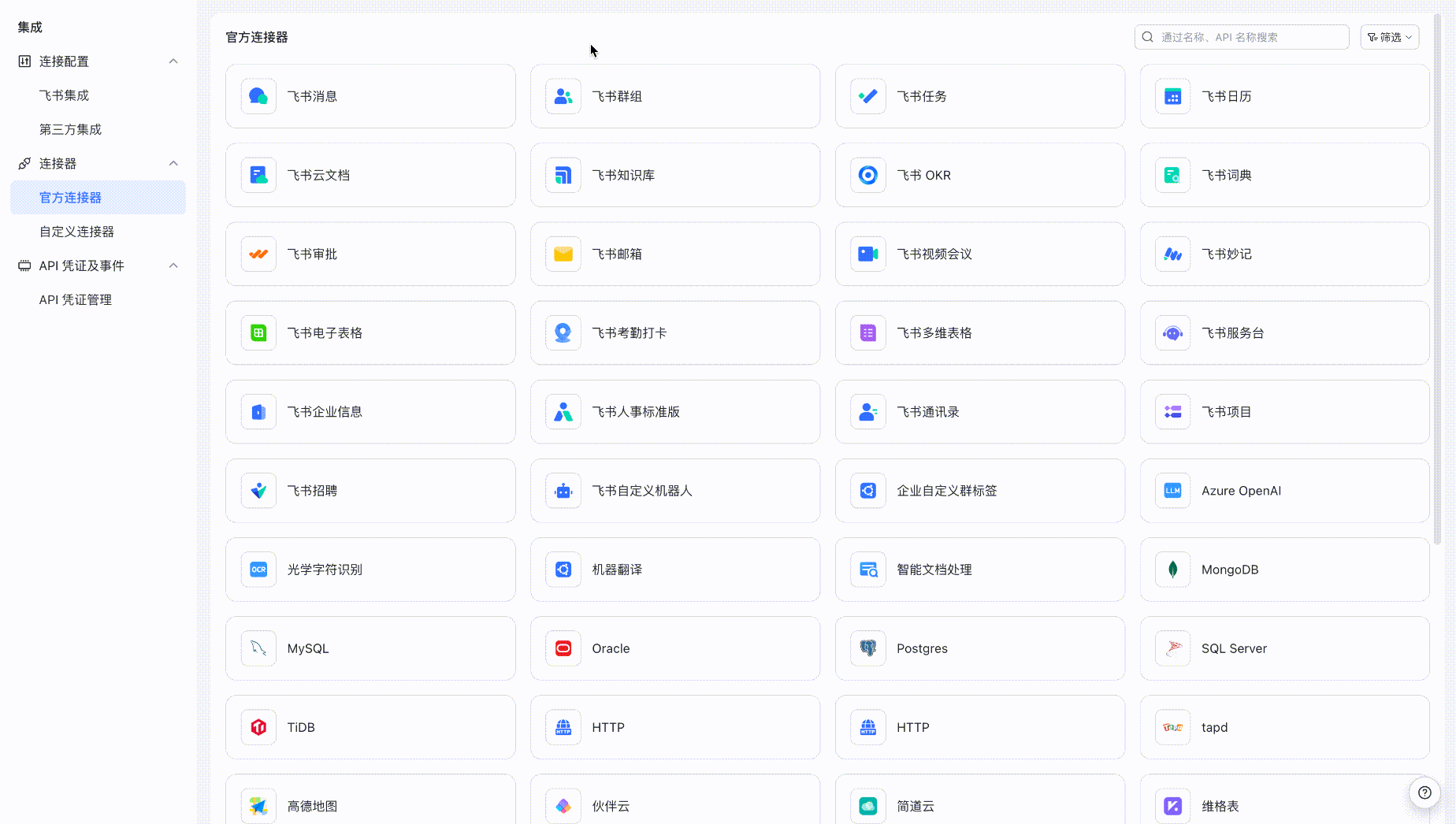Select the 飞书自定义机器人 robot icon
Image resolution: width=1456 pixels, height=824 pixels.
click(563, 490)
